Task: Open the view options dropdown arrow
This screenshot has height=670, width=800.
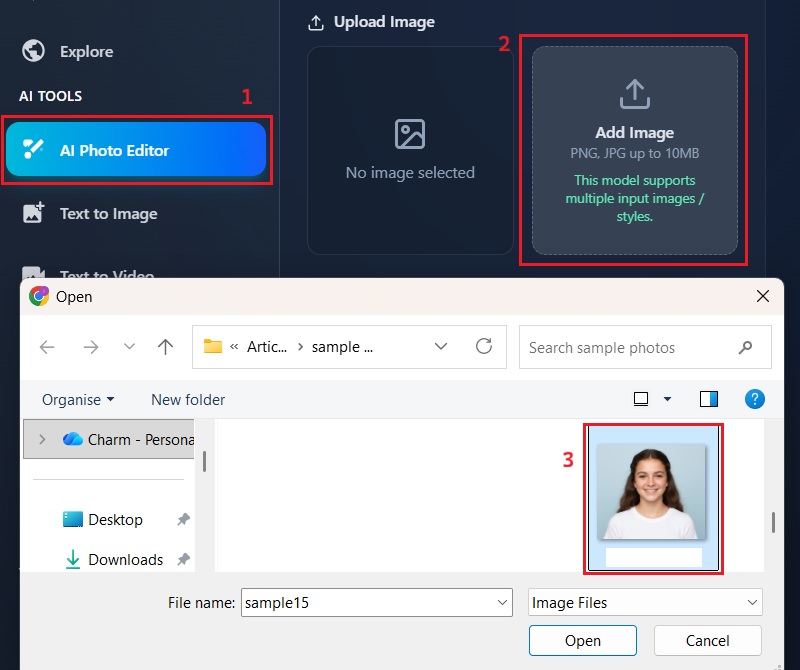Action: point(667,399)
